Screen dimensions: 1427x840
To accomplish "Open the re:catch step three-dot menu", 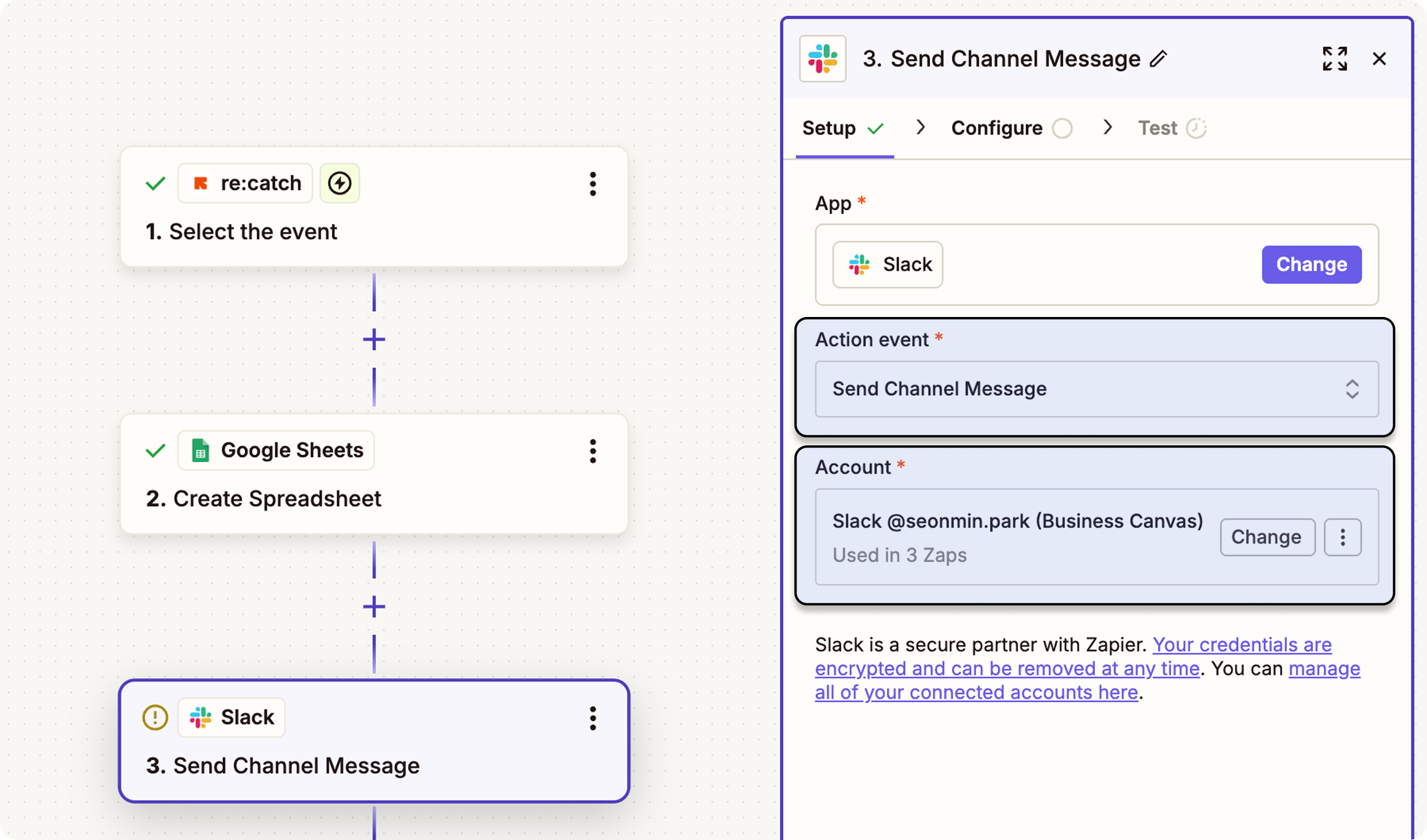I will pyautogui.click(x=592, y=184).
